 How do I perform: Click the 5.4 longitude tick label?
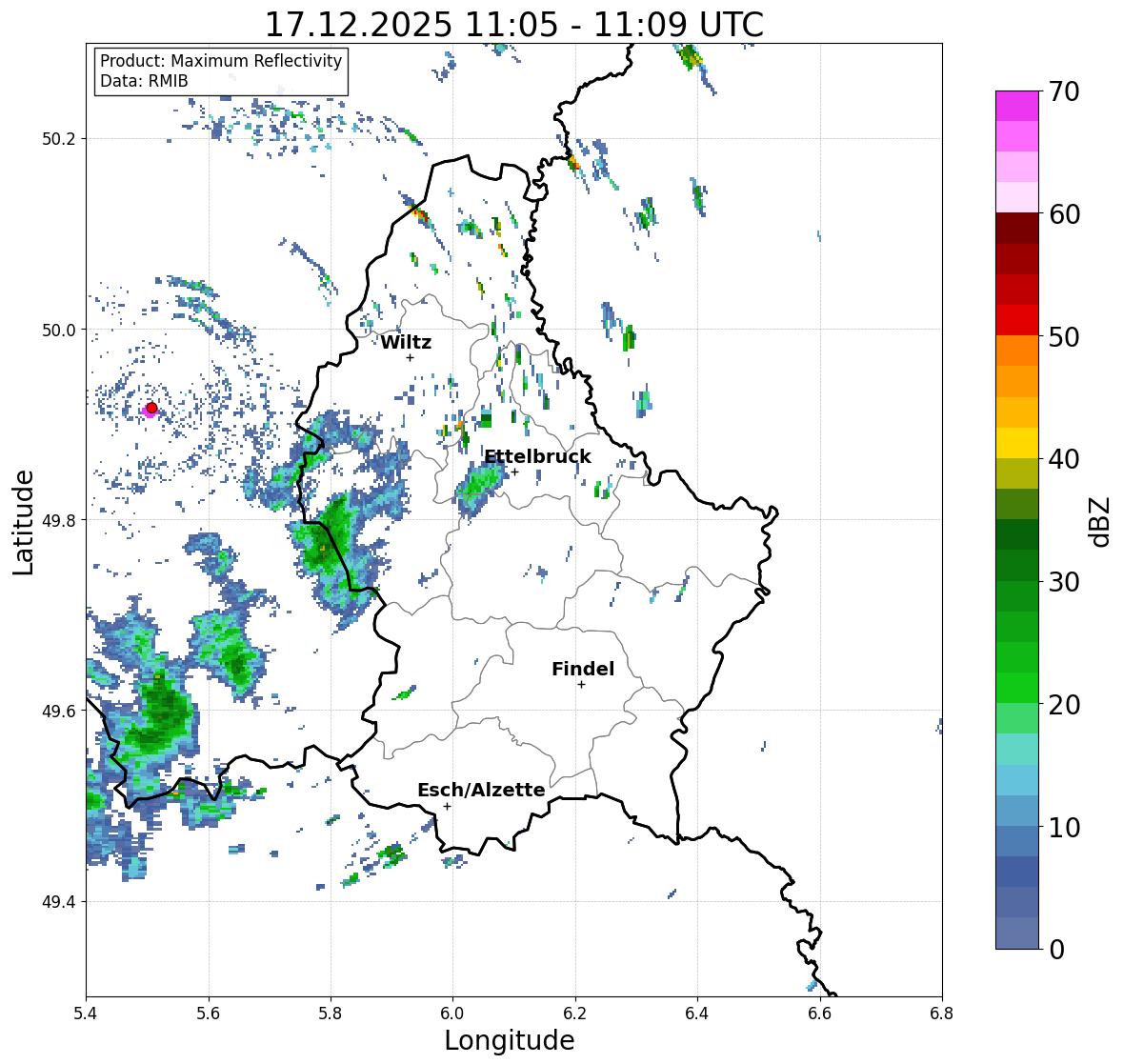click(x=86, y=1013)
